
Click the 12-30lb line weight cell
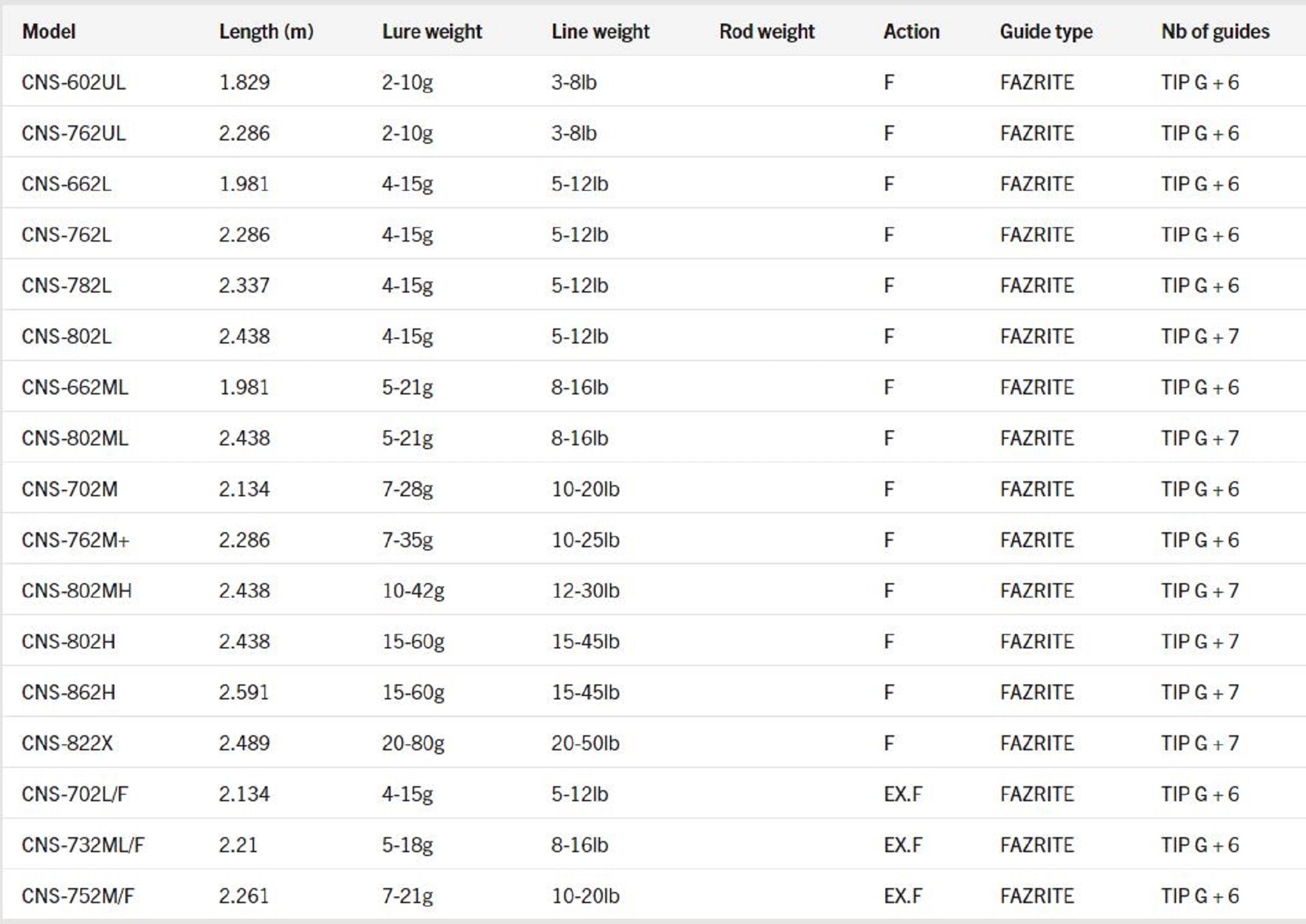click(585, 591)
